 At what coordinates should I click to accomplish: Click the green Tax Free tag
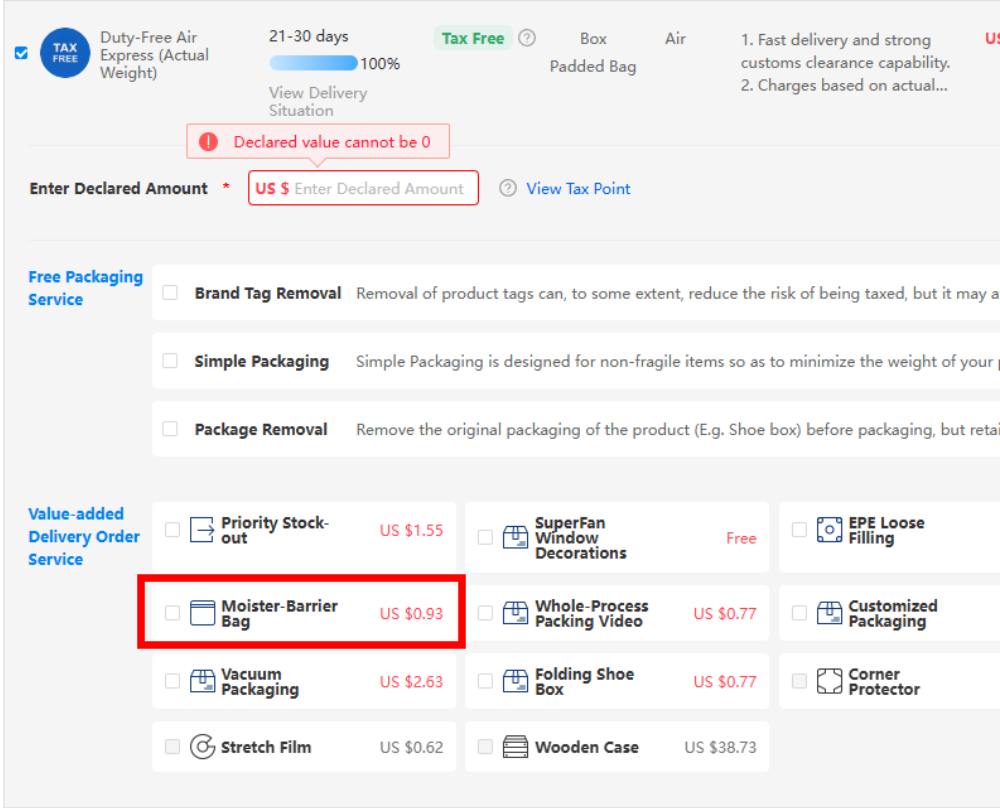(x=473, y=38)
